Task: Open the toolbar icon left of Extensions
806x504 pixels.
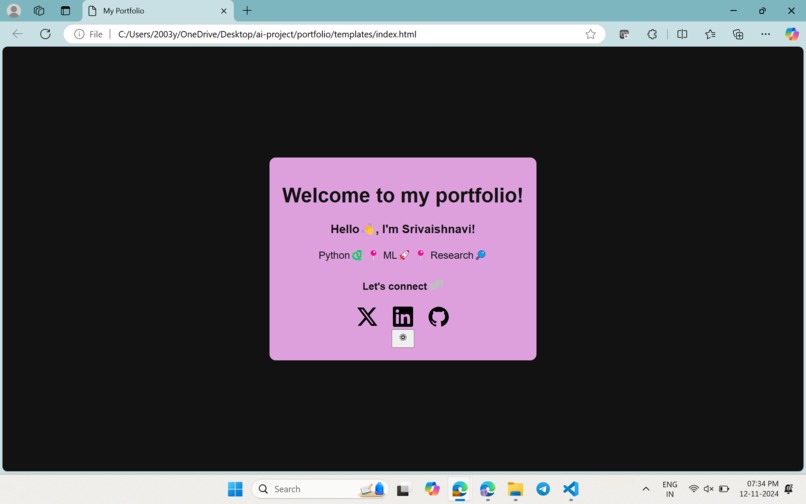Action: 624,34
